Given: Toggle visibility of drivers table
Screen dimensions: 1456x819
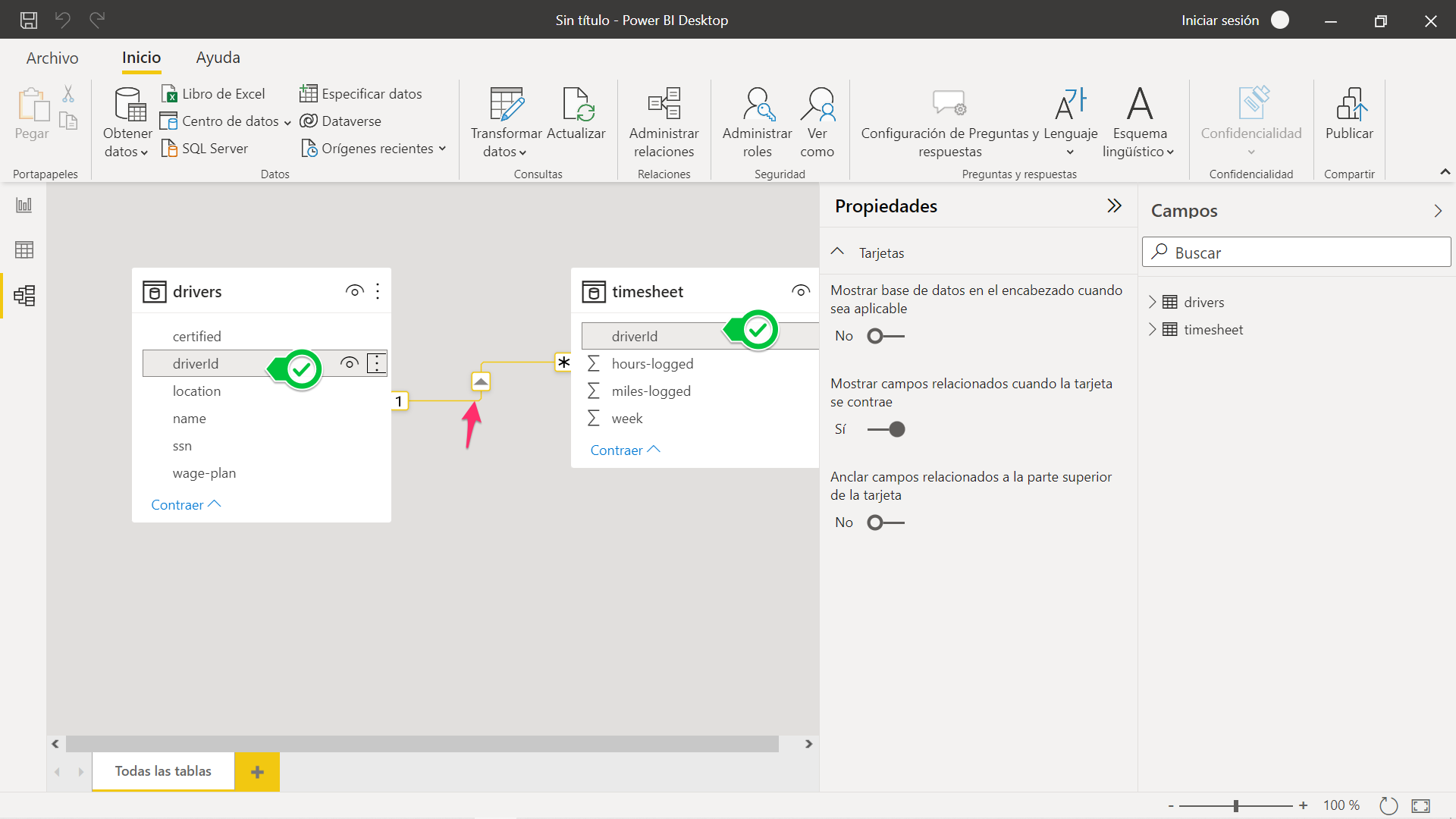Looking at the screenshot, I should pyautogui.click(x=354, y=291).
